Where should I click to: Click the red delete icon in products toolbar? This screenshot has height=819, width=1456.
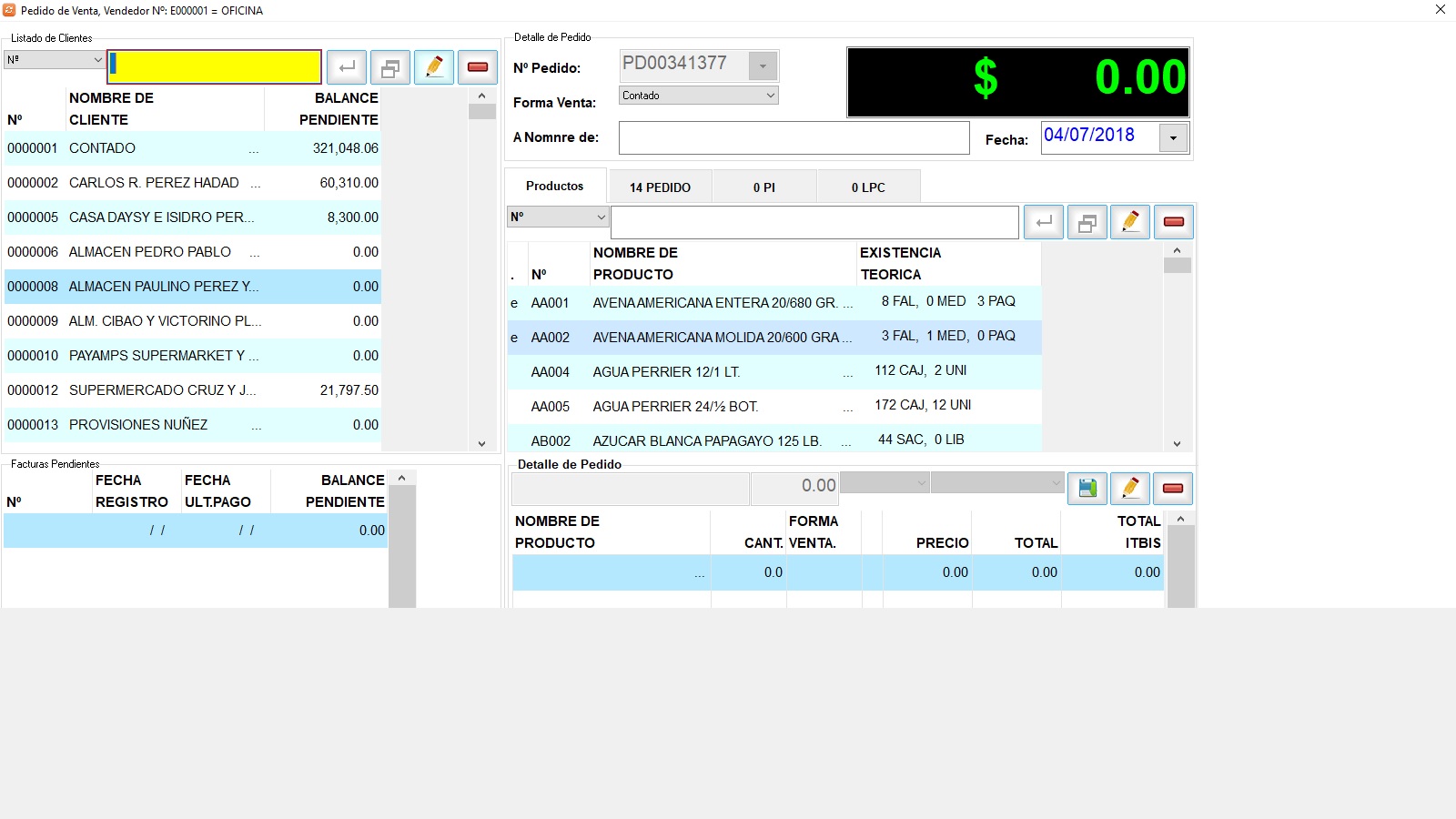(x=1174, y=222)
